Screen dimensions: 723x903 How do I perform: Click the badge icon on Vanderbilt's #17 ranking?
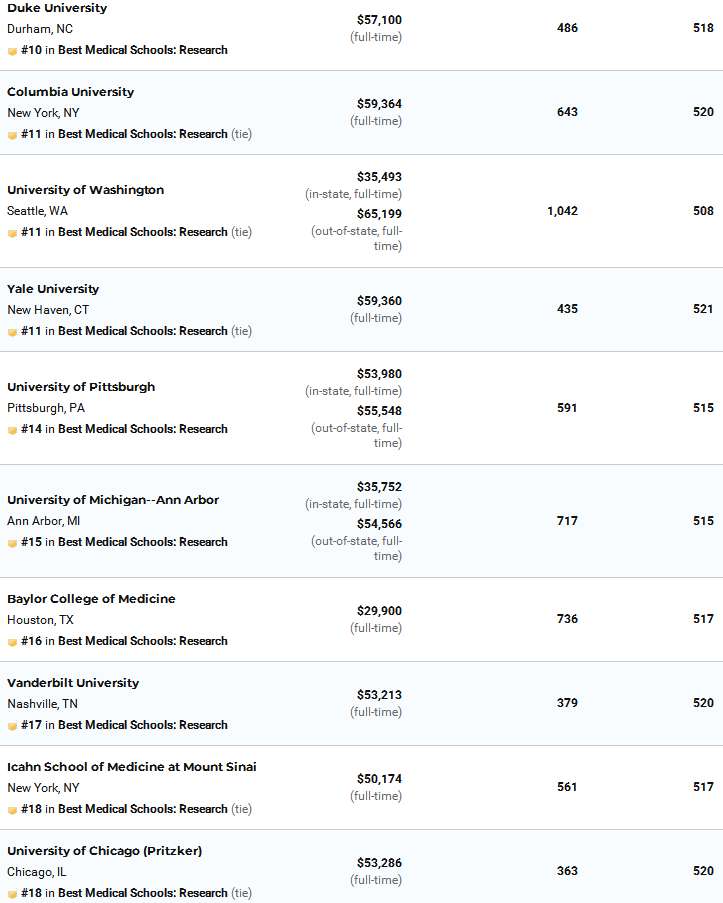click(12, 727)
